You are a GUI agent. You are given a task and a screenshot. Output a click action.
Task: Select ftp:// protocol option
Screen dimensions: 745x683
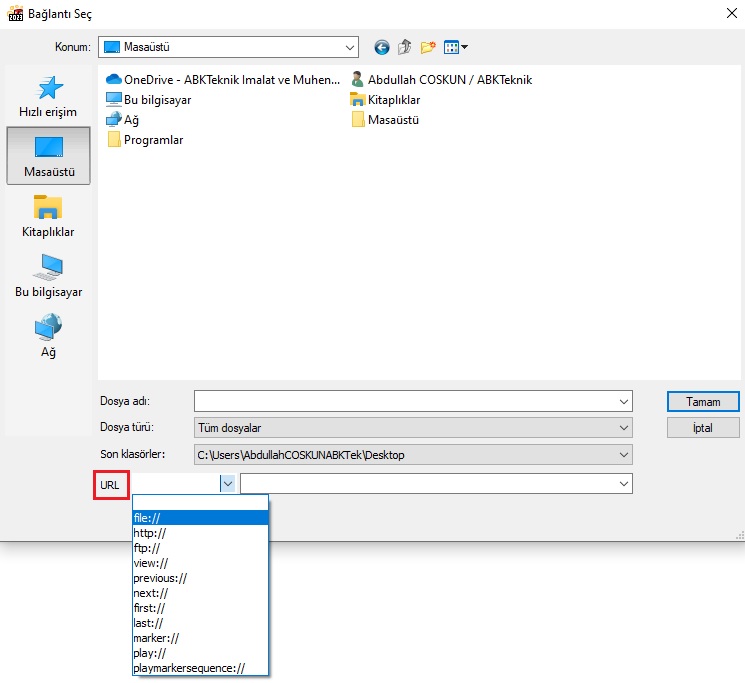click(x=147, y=548)
